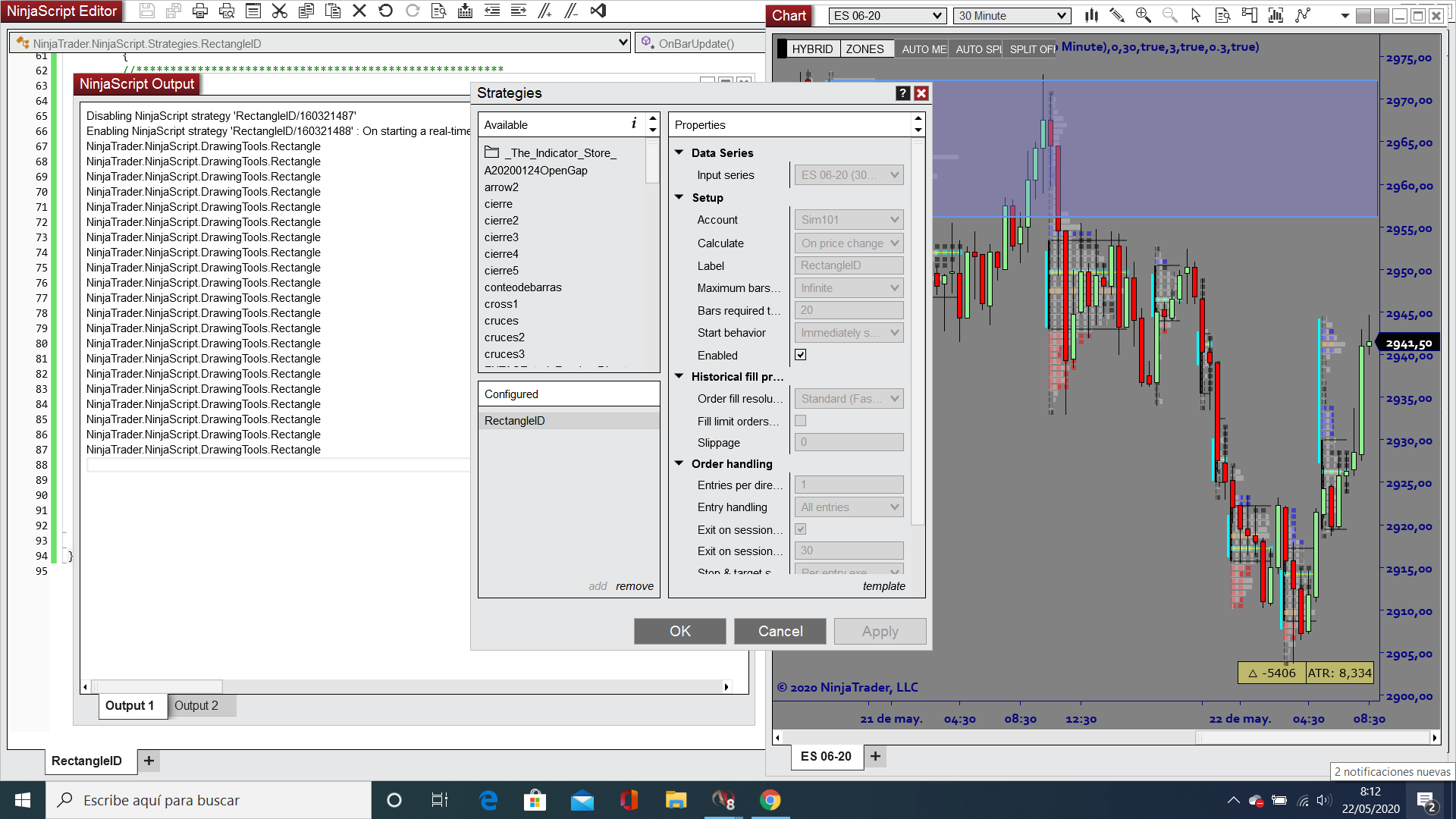
Task: Open the chart bar type icon
Action: pos(1091,15)
